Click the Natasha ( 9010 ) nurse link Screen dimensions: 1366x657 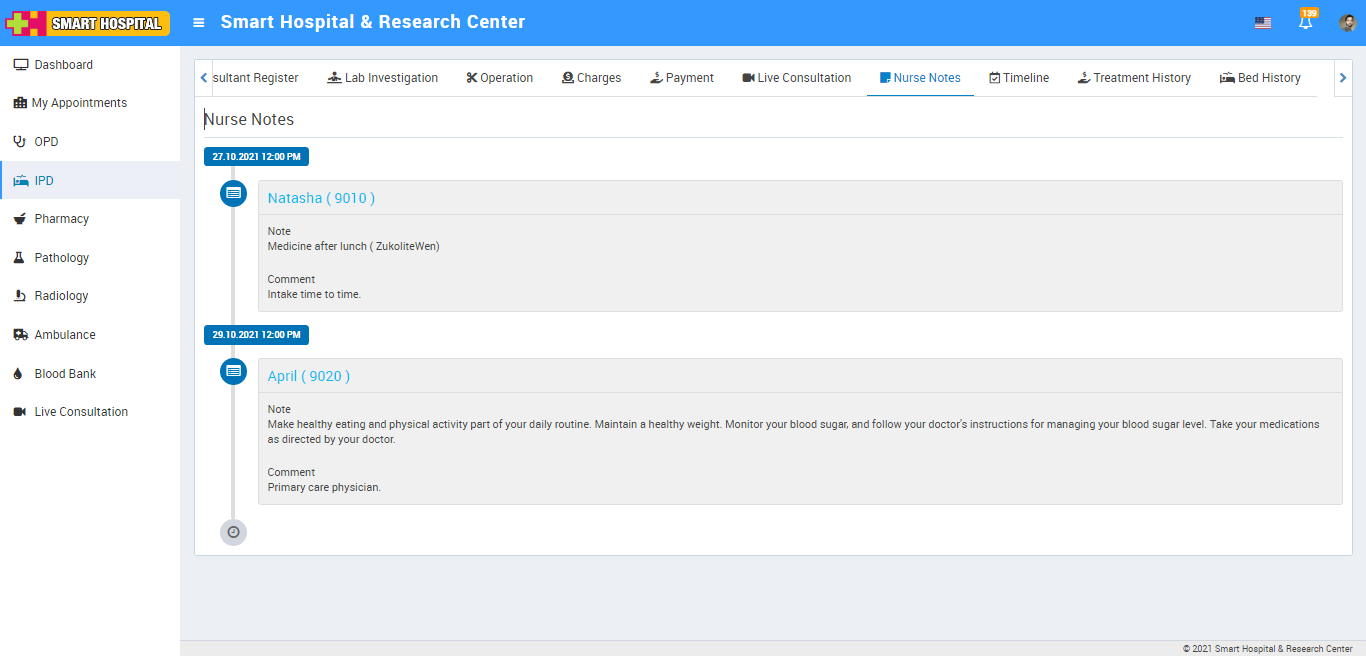(321, 198)
